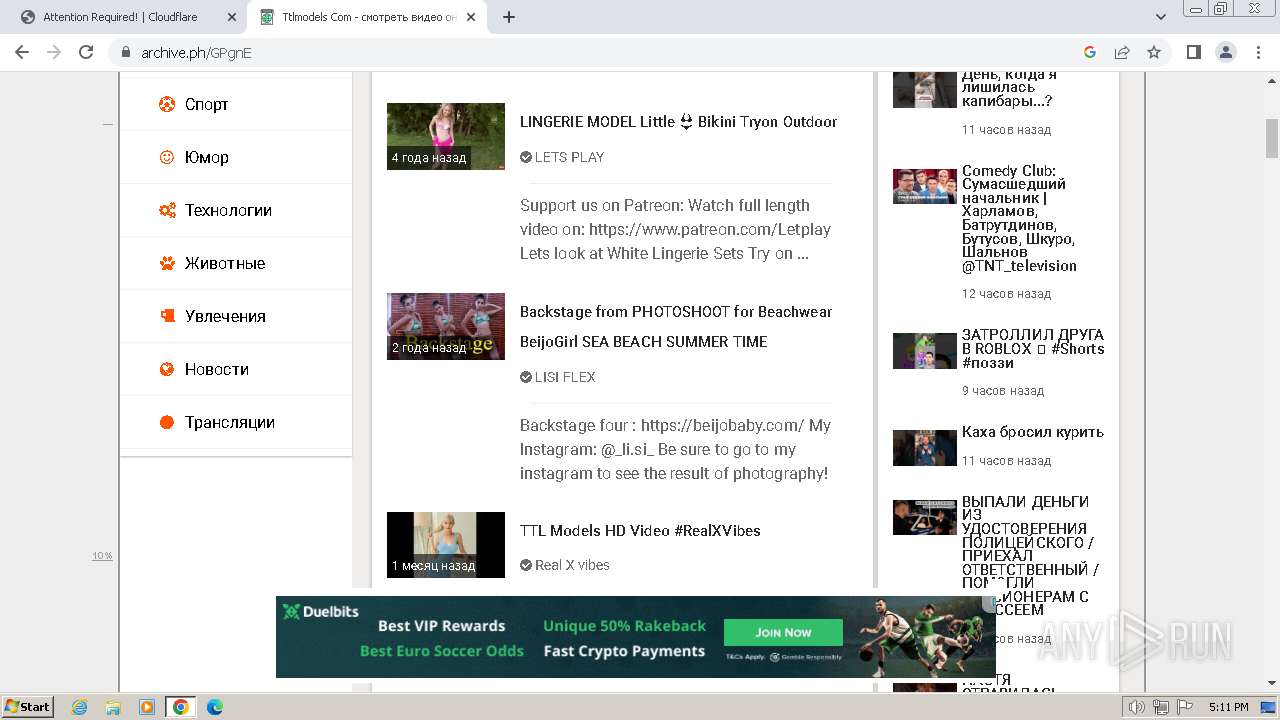Open volume control in system tray
The width and height of the screenshot is (1280, 720).
click(1137, 707)
